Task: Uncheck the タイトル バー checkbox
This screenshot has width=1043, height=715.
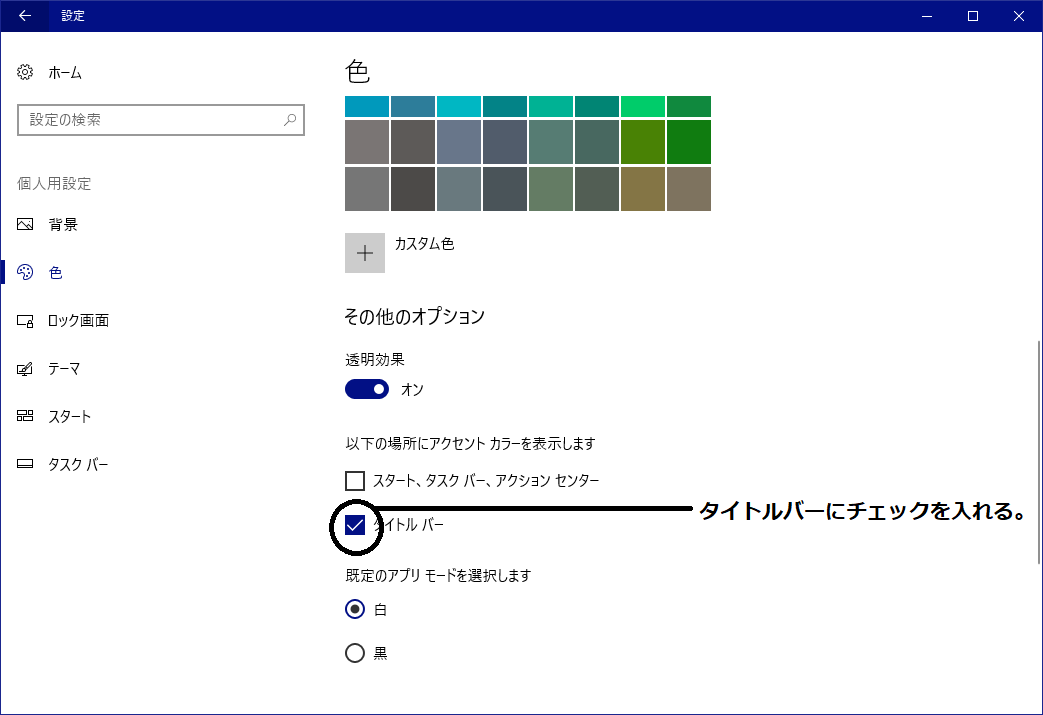Action: [x=355, y=525]
